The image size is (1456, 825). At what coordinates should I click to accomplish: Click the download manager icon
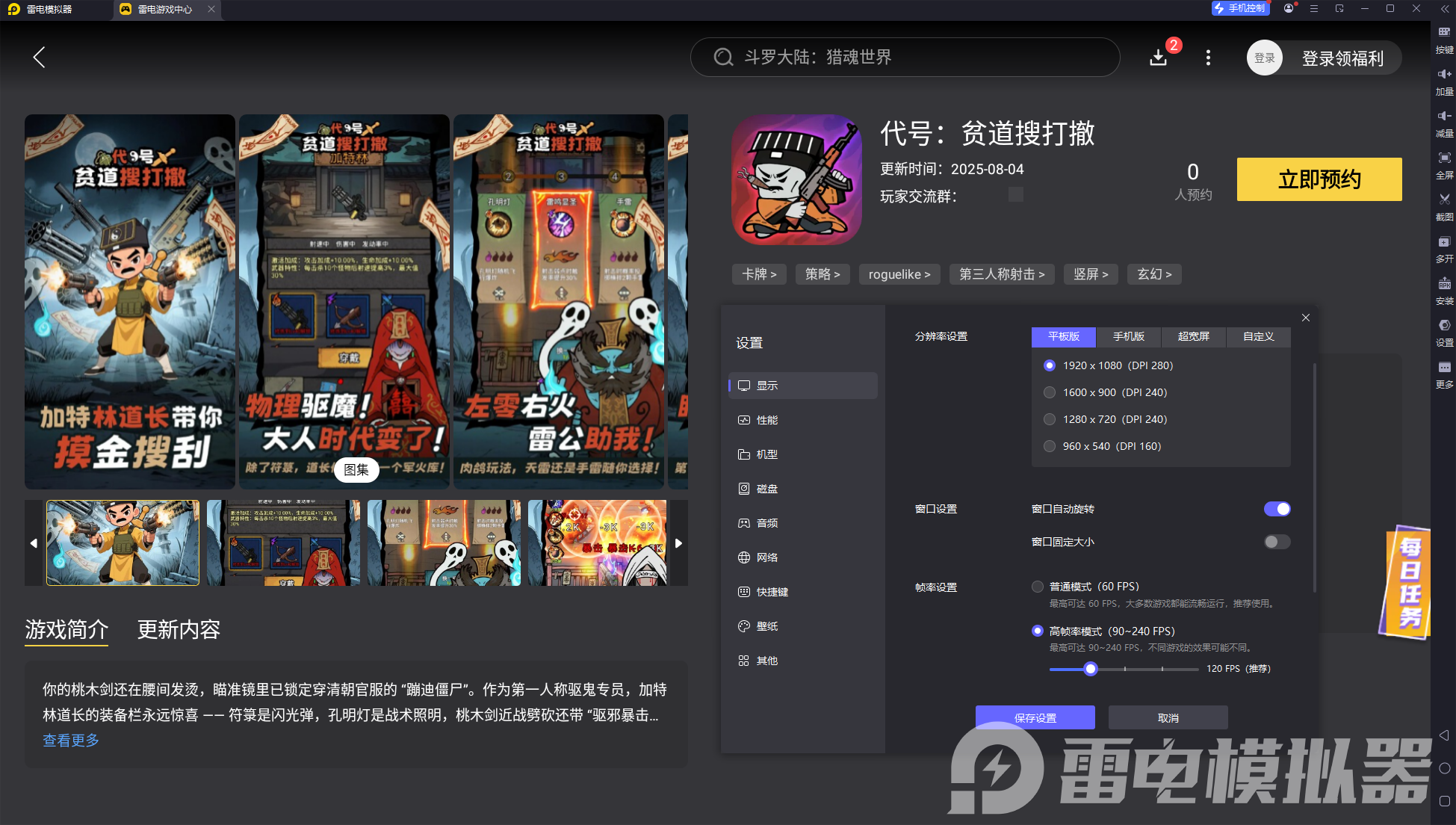[1158, 58]
